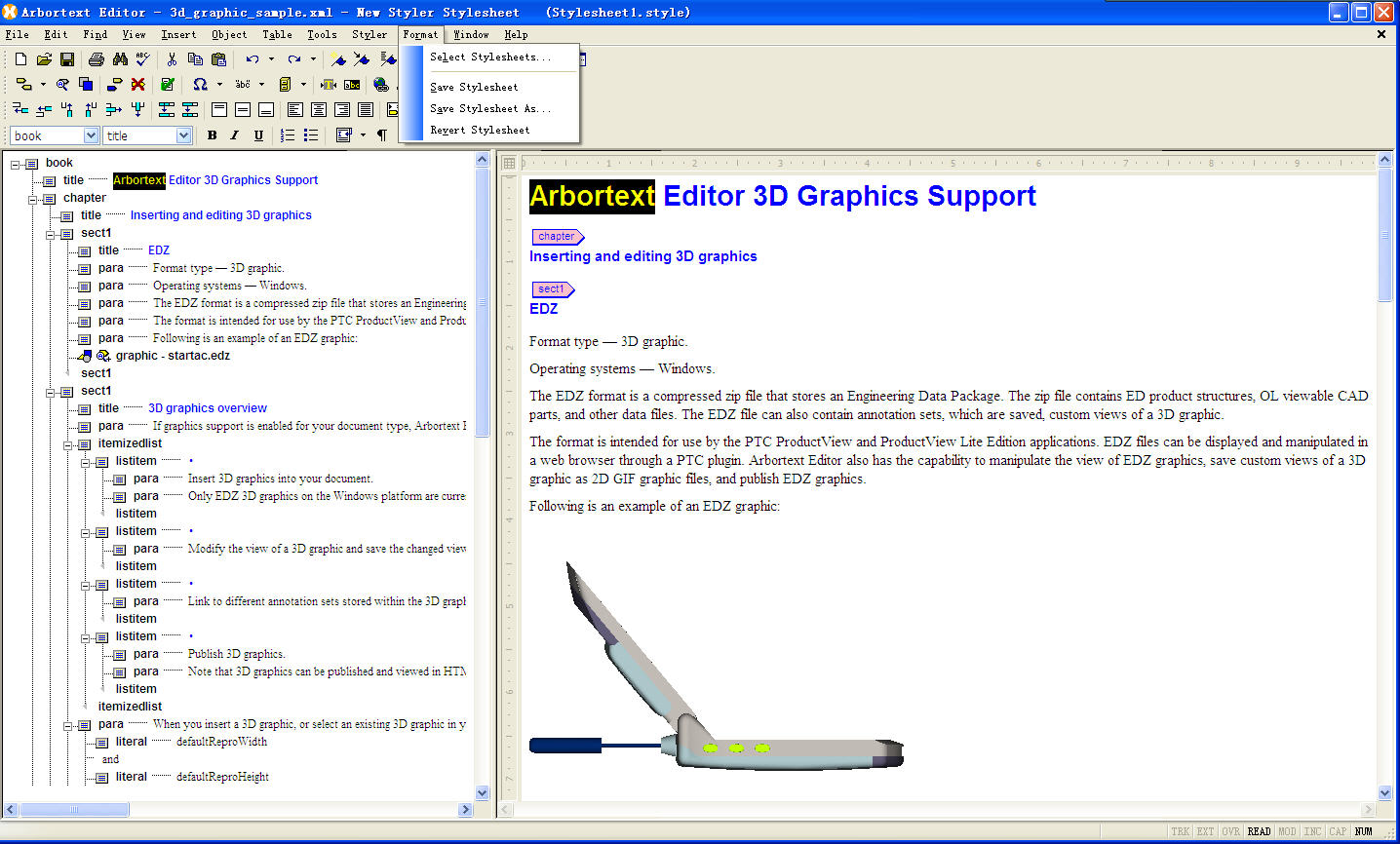Click the Copy toolbar icon
The height and width of the screenshot is (844, 1400).
point(195,59)
